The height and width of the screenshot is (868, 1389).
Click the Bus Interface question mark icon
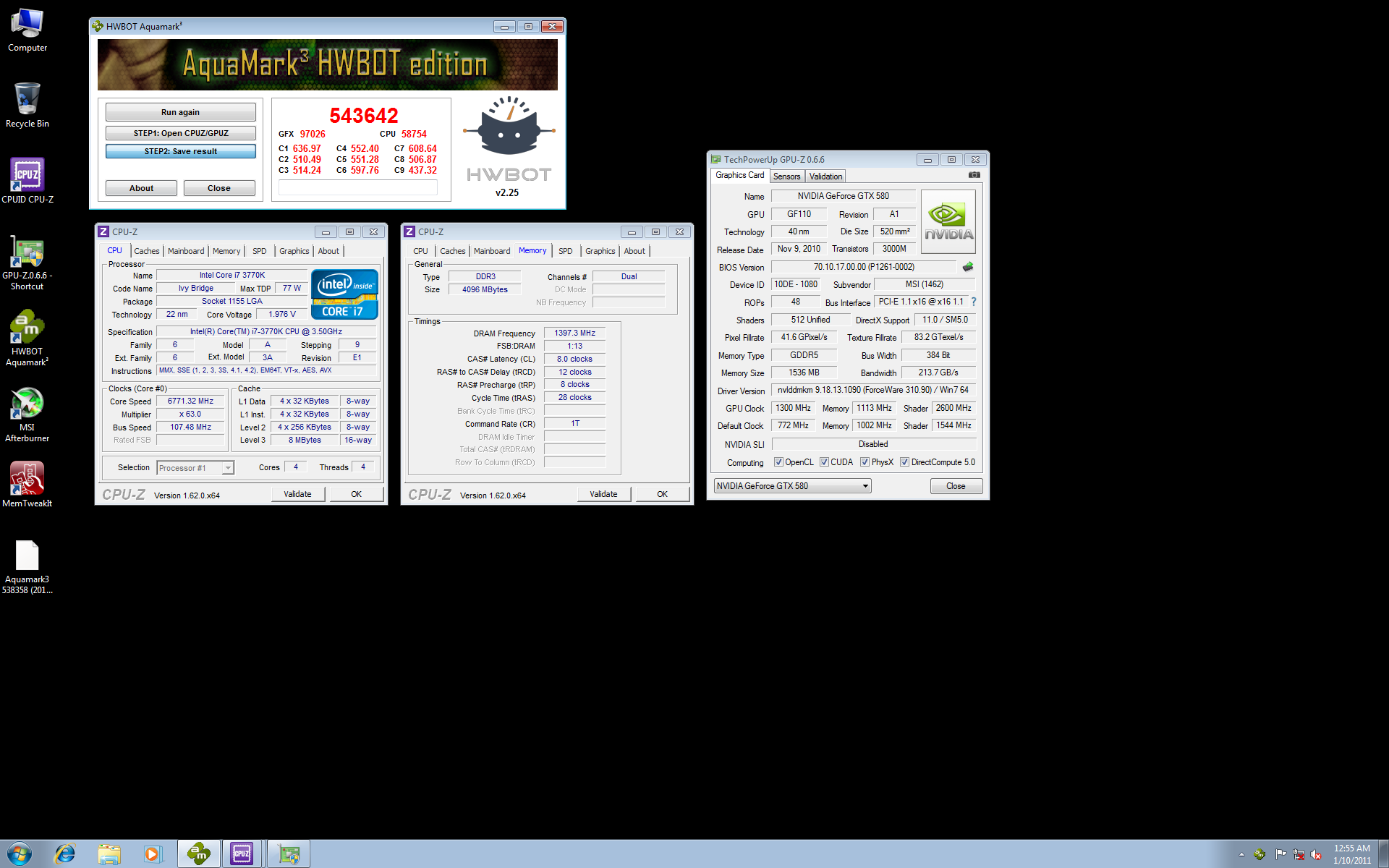(974, 302)
